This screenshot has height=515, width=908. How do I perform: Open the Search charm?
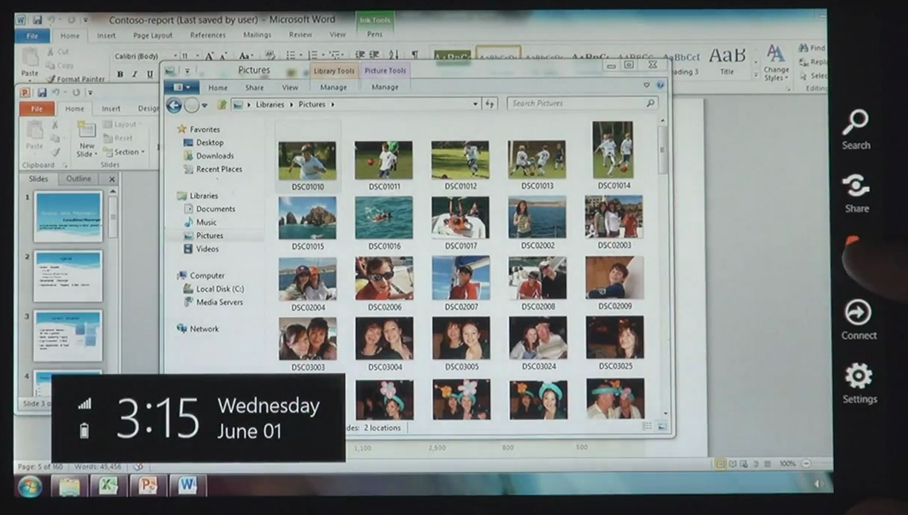coord(855,128)
